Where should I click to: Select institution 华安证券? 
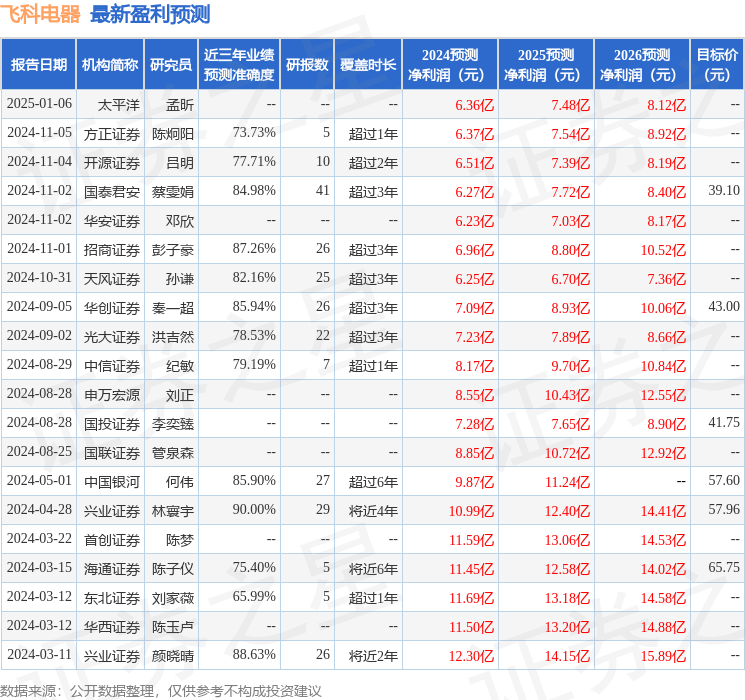click(x=112, y=221)
